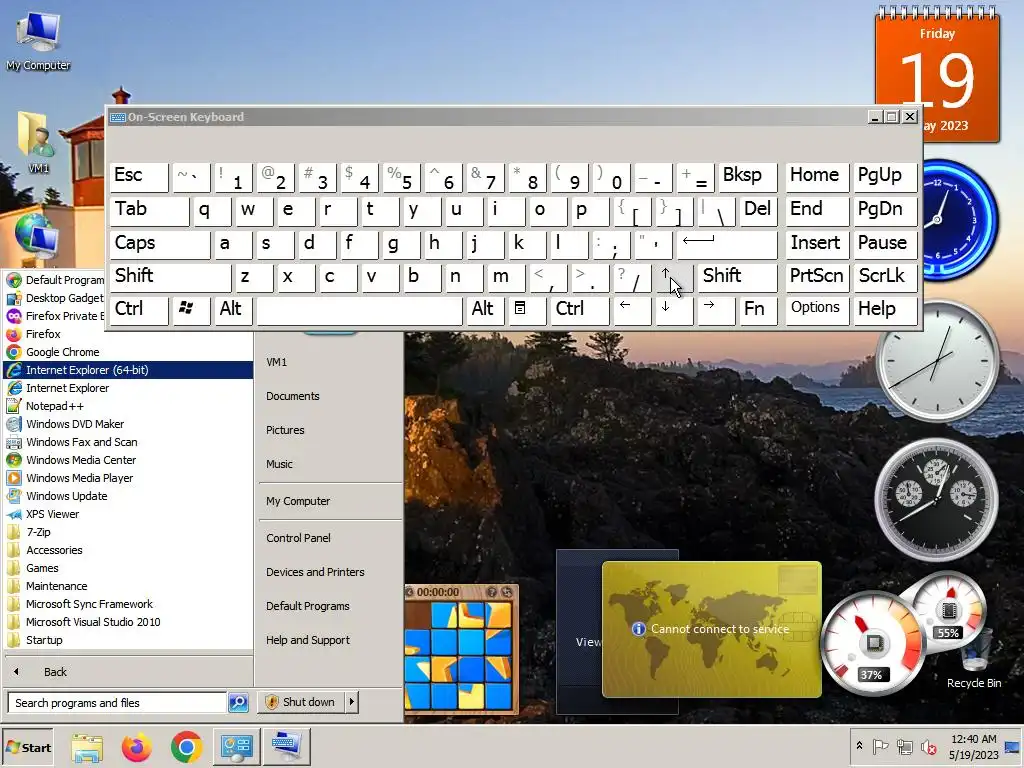Open Windows Explorer from the taskbar
Image resolution: width=1024 pixels, height=768 pixels.
point(87,747)
